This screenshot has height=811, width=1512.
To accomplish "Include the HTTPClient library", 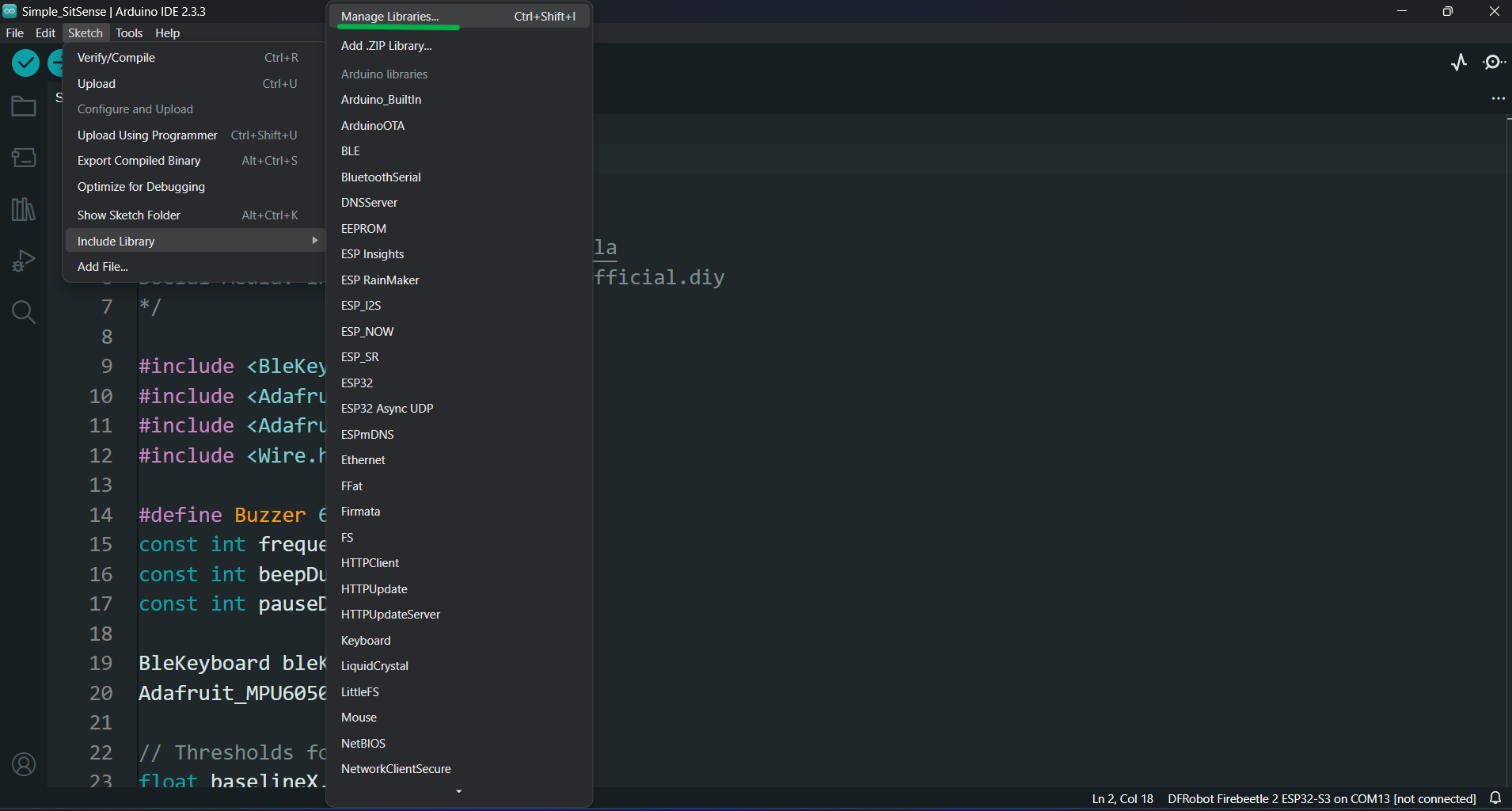I will point(459,563).
